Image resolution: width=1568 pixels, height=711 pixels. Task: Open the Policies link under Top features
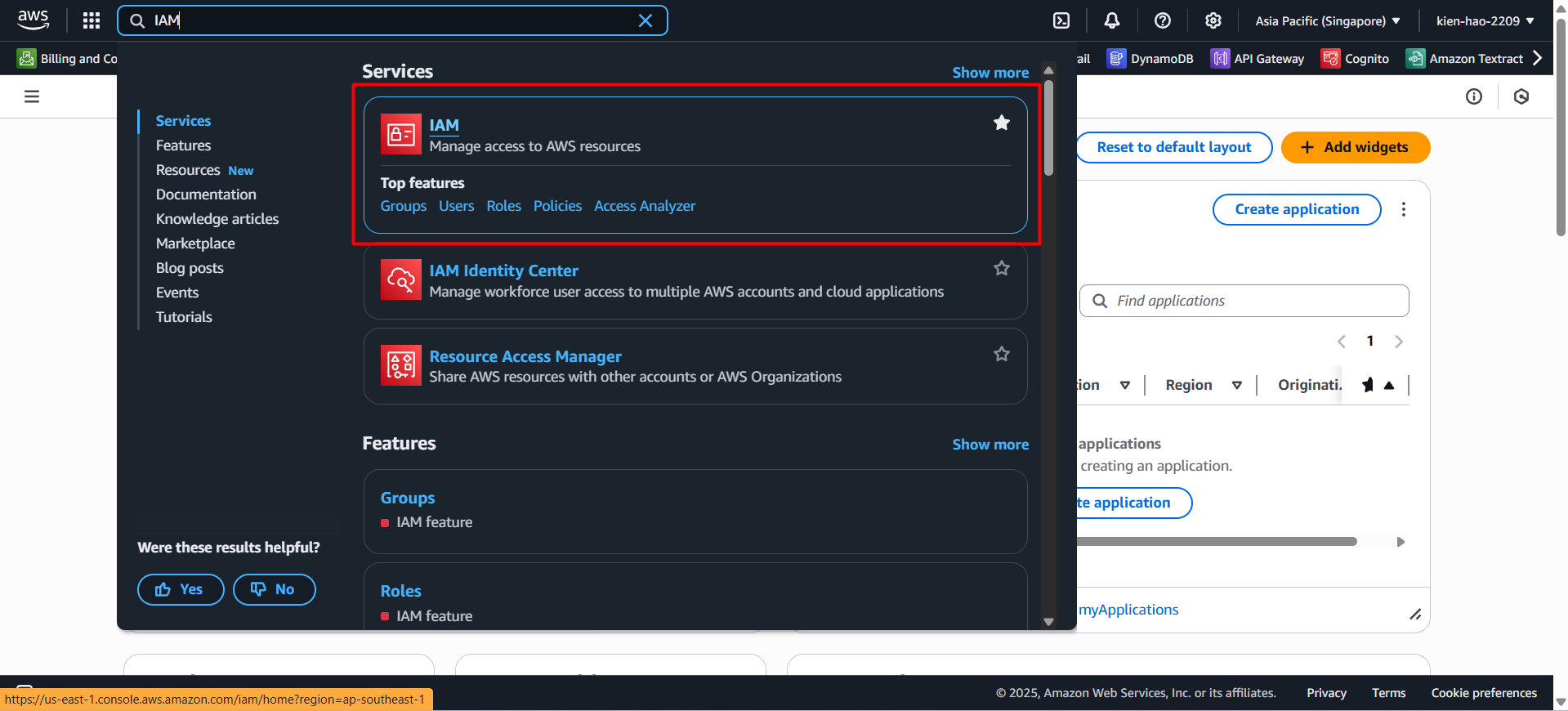coord(557,206)
